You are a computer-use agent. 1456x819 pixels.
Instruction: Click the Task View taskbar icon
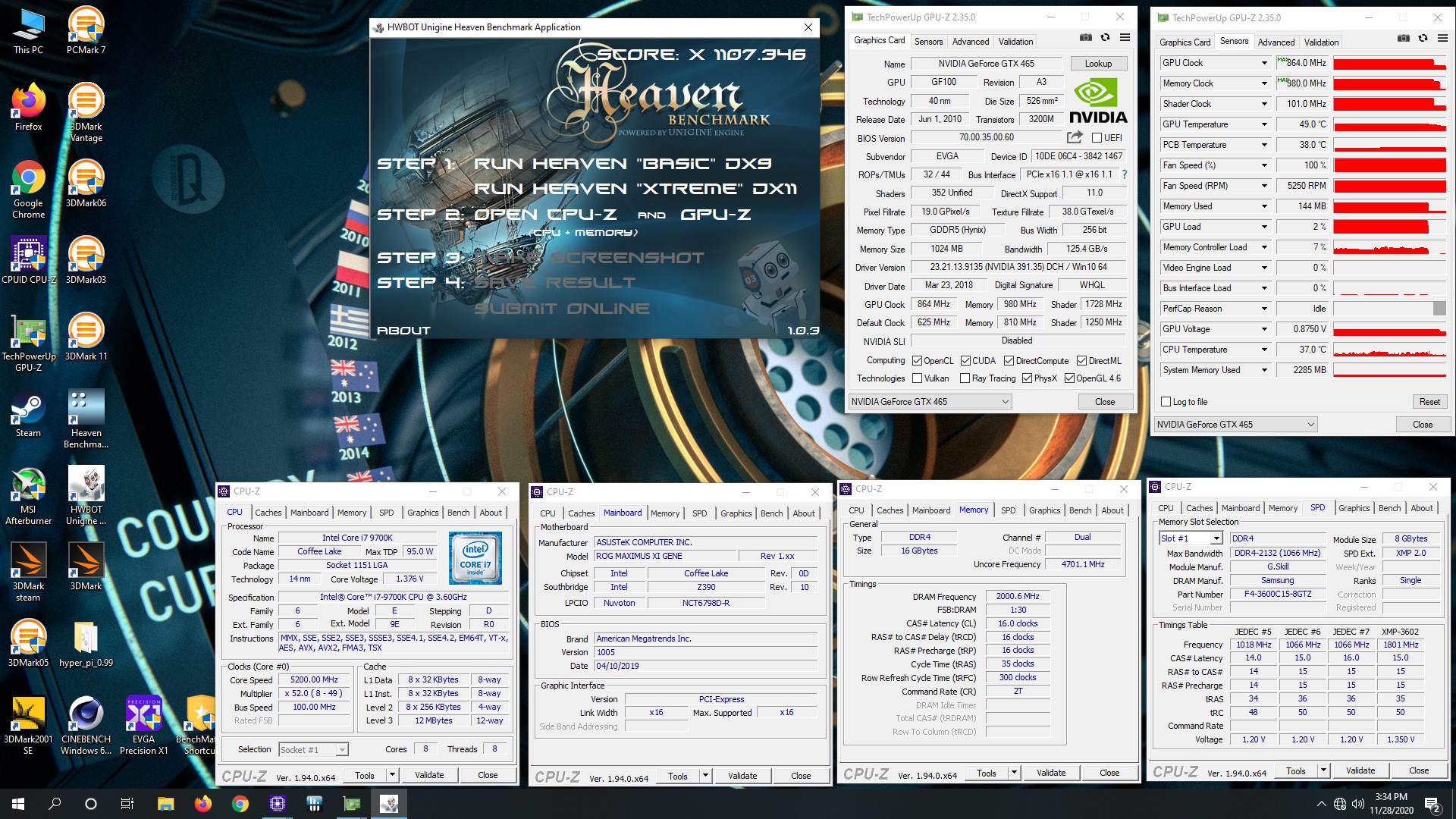[127, 804]
